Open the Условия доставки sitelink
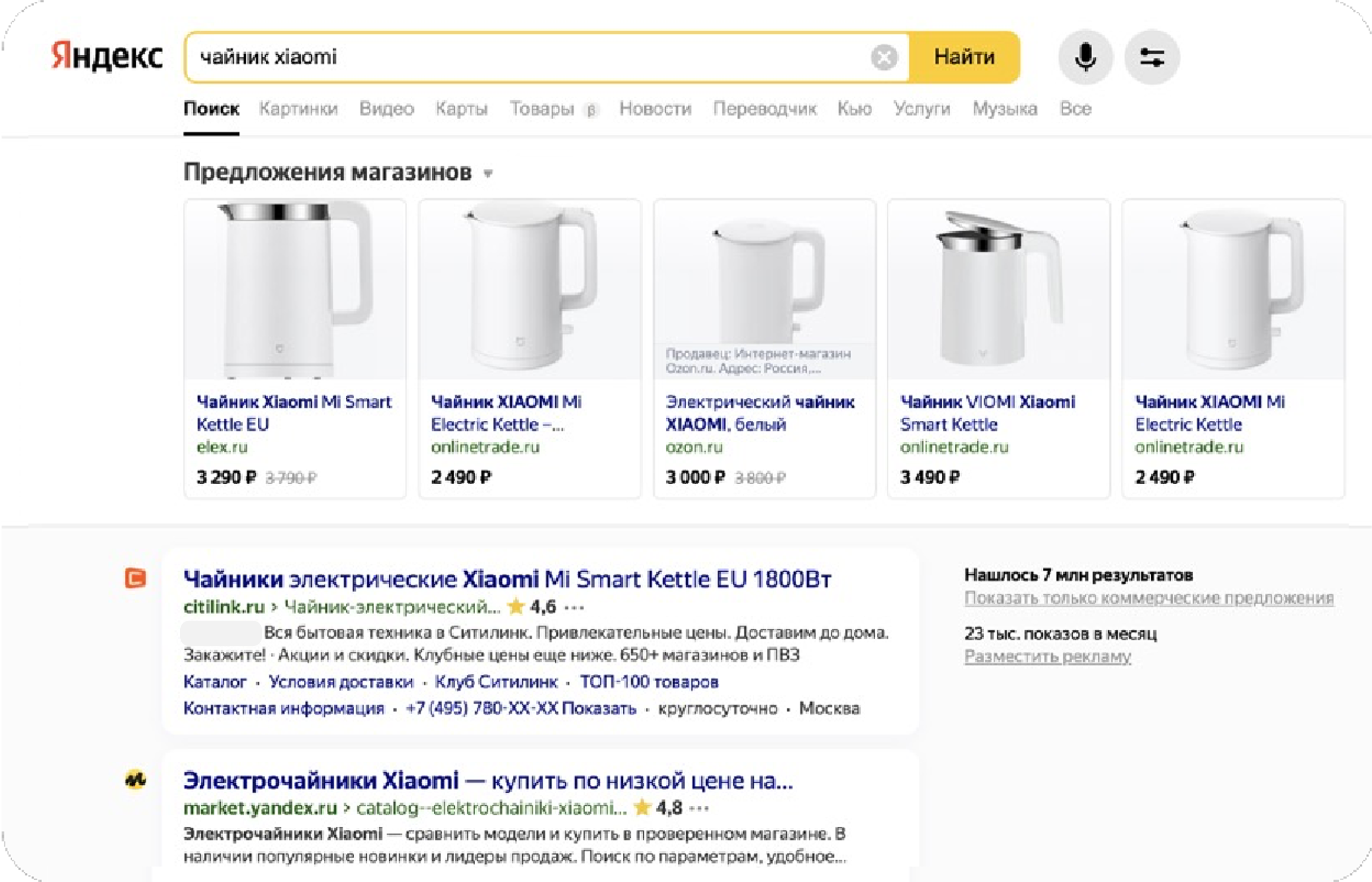This screenshot has width=1372, height=882. (x=341, y=682)
